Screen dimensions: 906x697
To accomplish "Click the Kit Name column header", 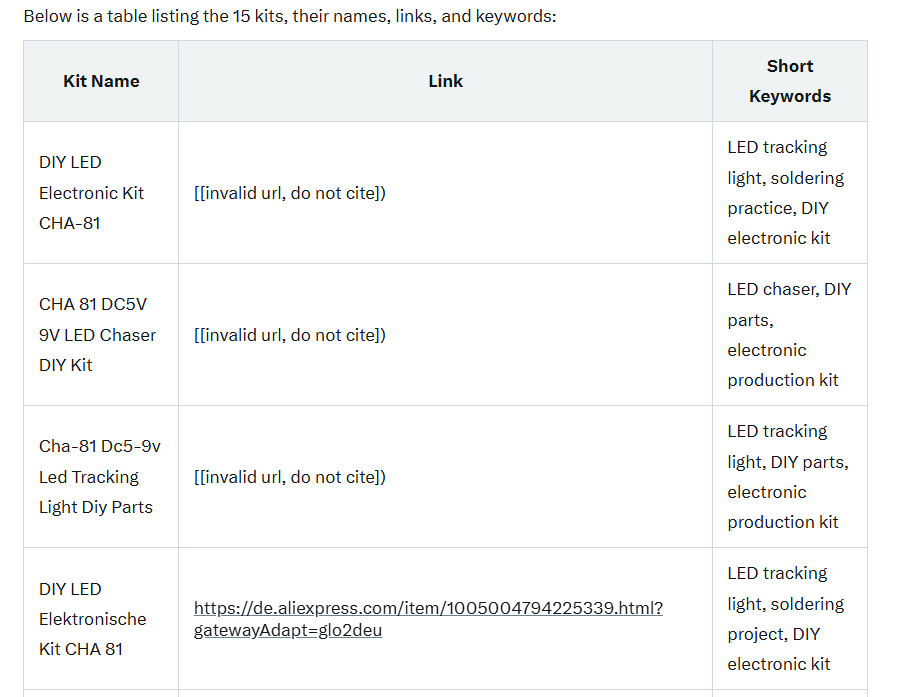I will [101, 81].
